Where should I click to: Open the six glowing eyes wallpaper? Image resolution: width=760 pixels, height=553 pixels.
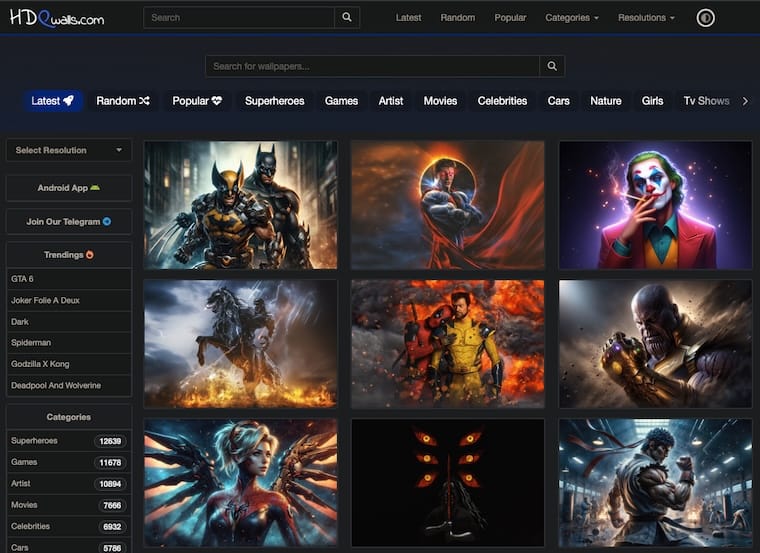[448, 483]
